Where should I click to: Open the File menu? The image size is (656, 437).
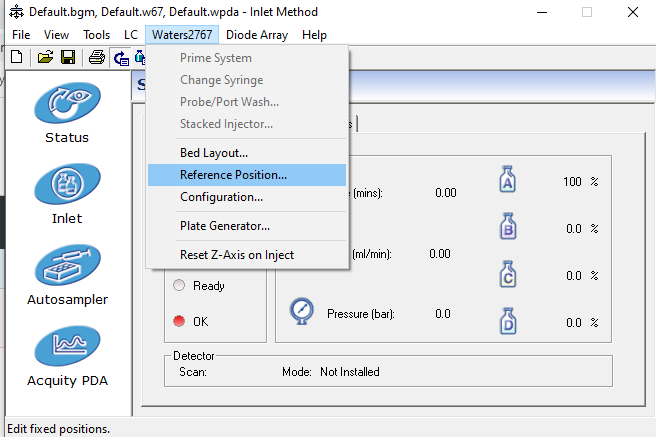(x=21, y=35)
